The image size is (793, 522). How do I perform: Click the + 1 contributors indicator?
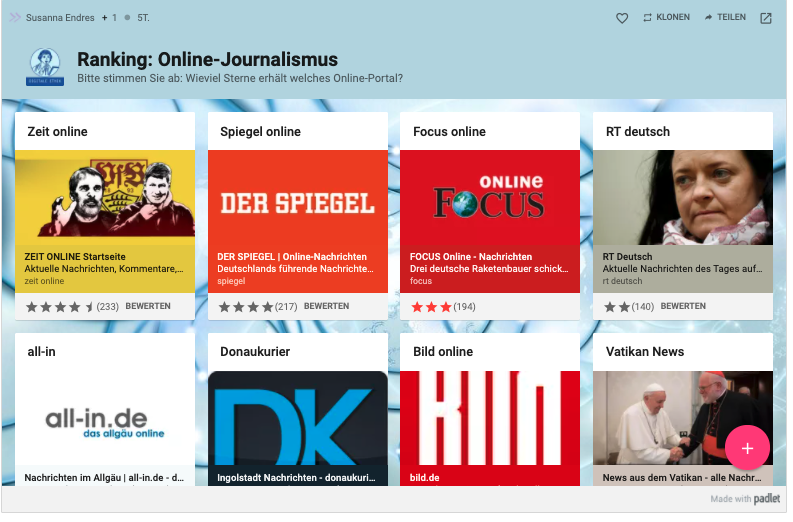(109, 18)
